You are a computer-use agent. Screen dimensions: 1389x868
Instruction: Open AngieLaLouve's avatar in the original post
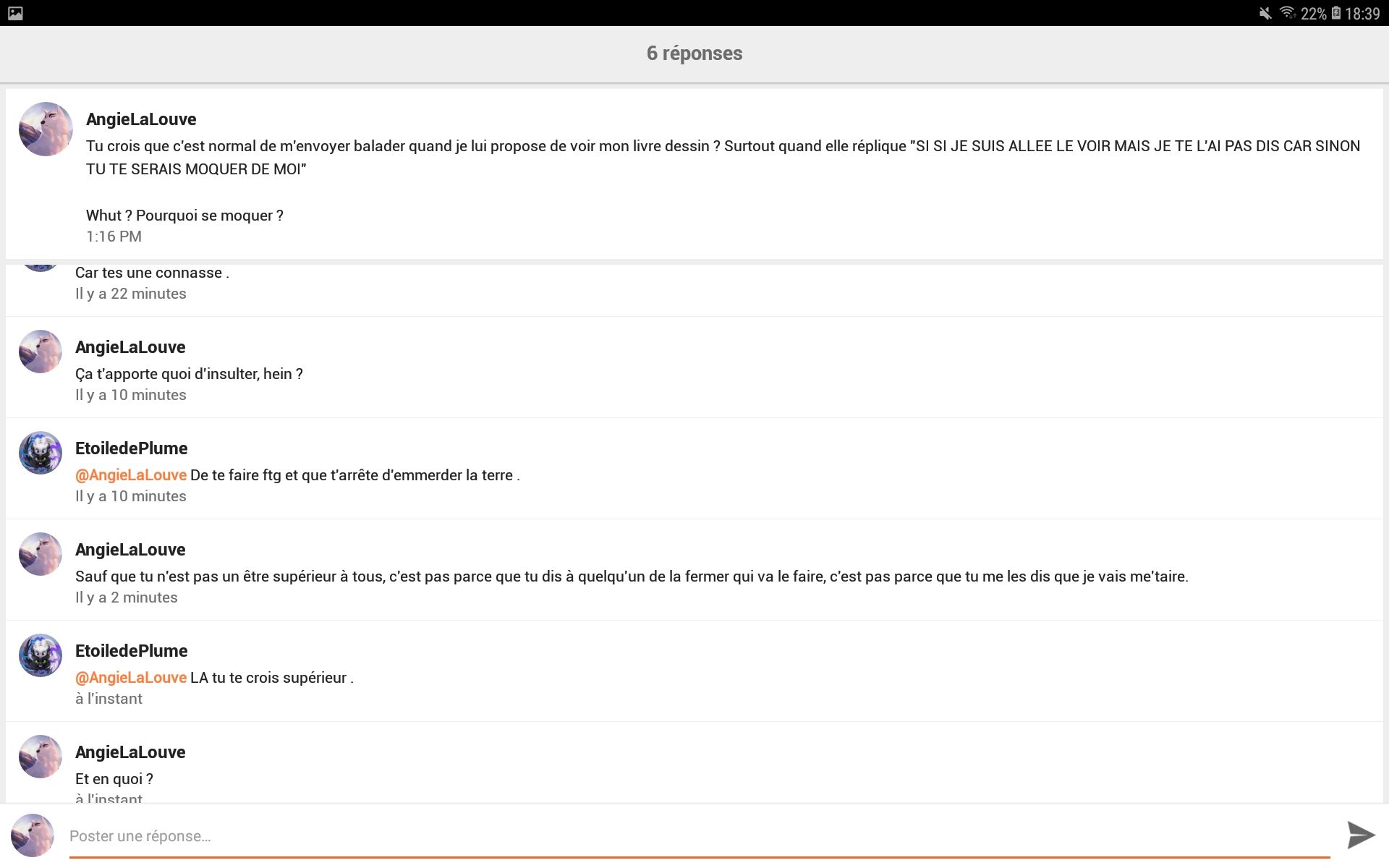pyautogui.click(x=46, y=129)
